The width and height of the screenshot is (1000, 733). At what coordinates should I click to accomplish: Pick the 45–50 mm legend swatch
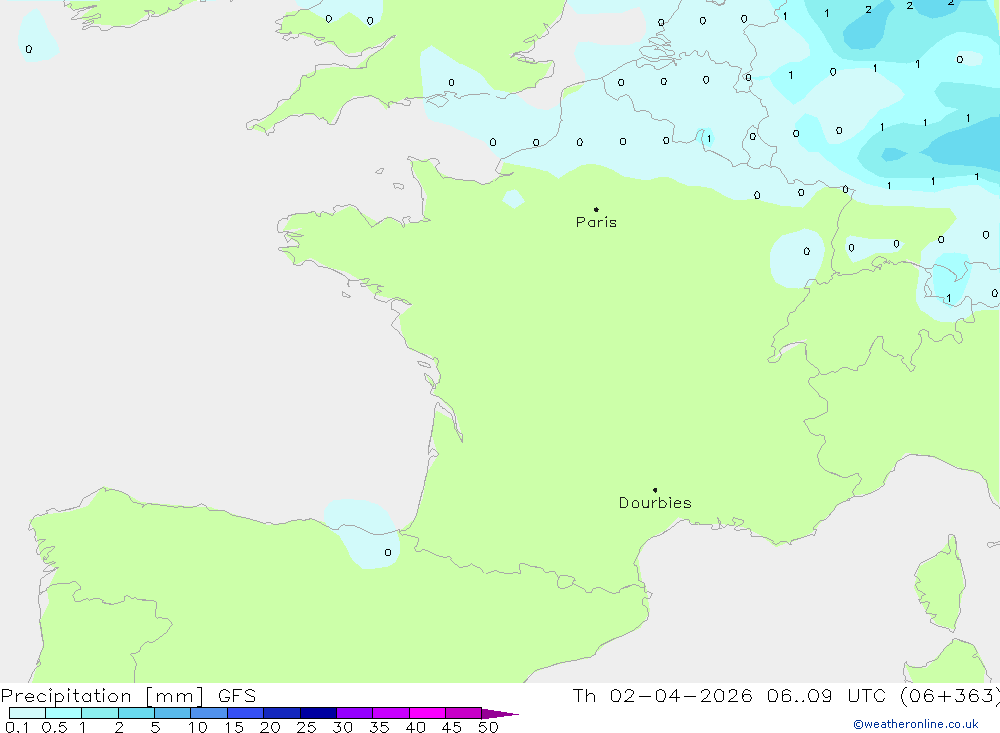[x=464, y=713]
